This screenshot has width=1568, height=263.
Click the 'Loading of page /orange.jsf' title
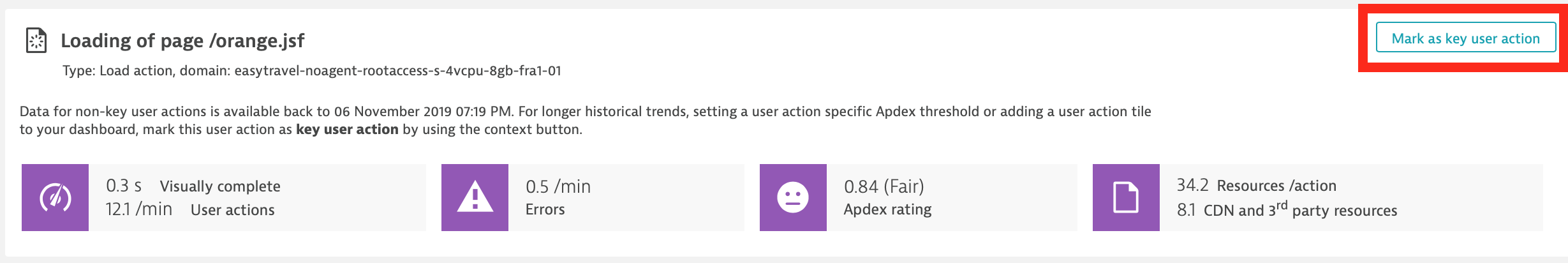tap(182, 41)
